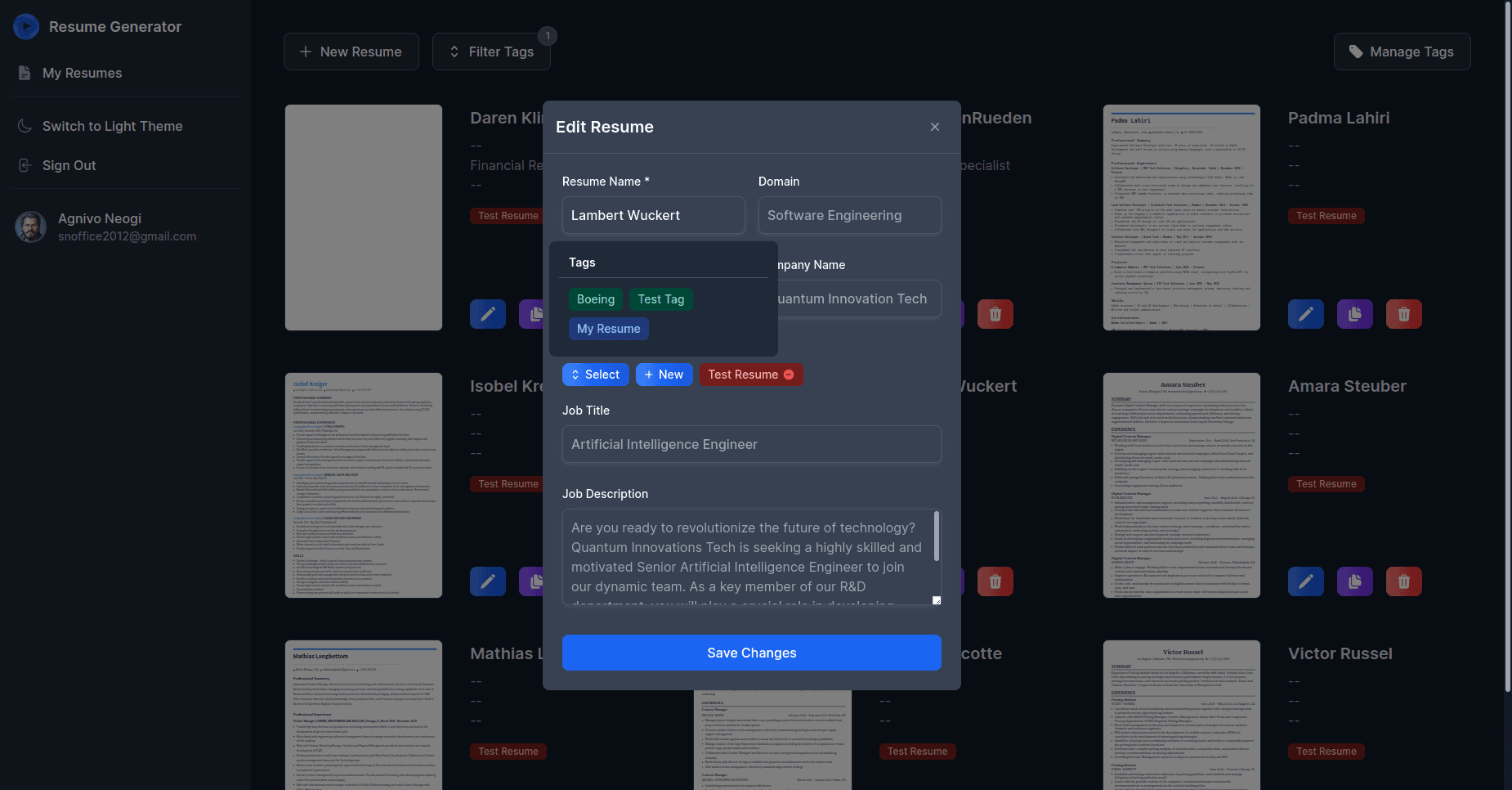This screenshot has width=1512, height=790.
Task: Delete Padma Lahiri resume
Action: pos(1404,314)
